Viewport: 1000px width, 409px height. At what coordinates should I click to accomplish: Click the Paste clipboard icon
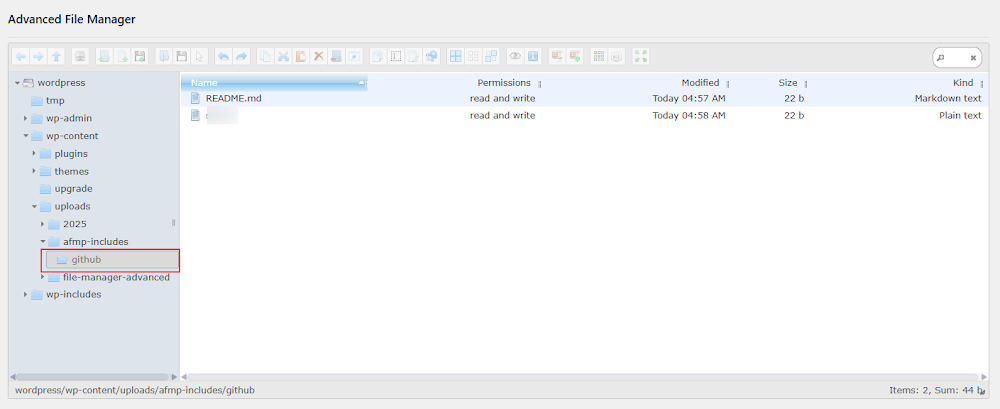coord(300,57)
